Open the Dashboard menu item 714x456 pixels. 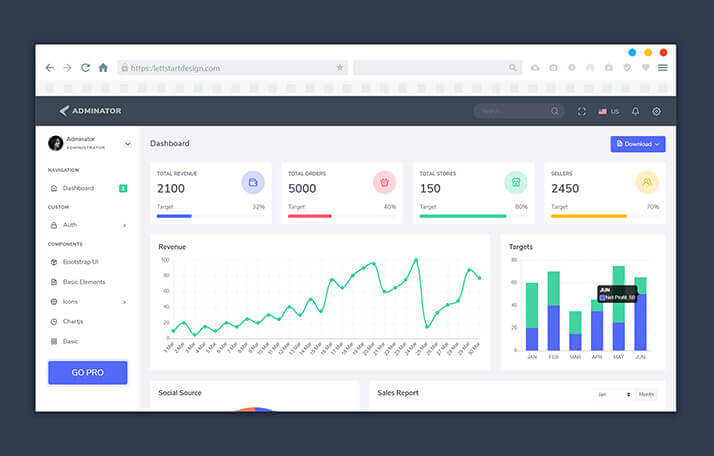(87, 188)
